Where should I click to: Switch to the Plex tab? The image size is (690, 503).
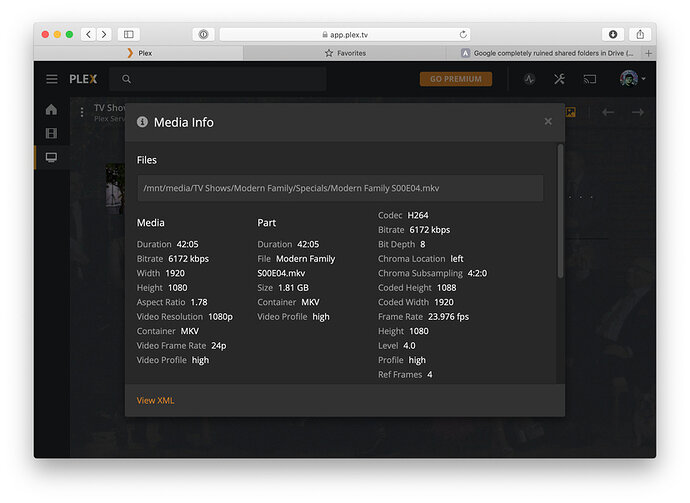point(139,53)
